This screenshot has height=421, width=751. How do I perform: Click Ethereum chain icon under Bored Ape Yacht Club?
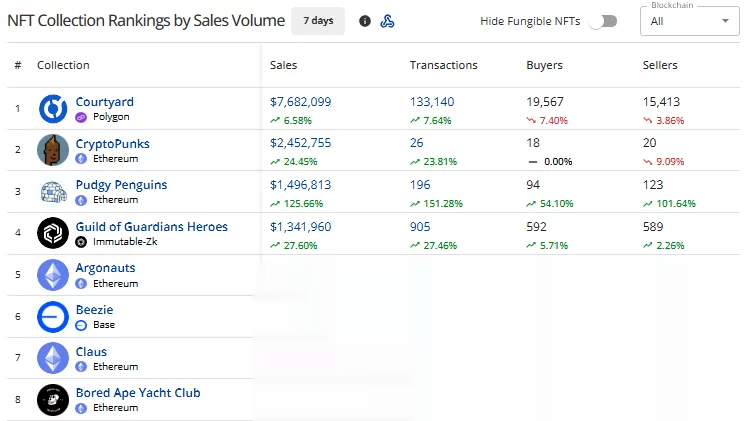click(x=81, y=408)
